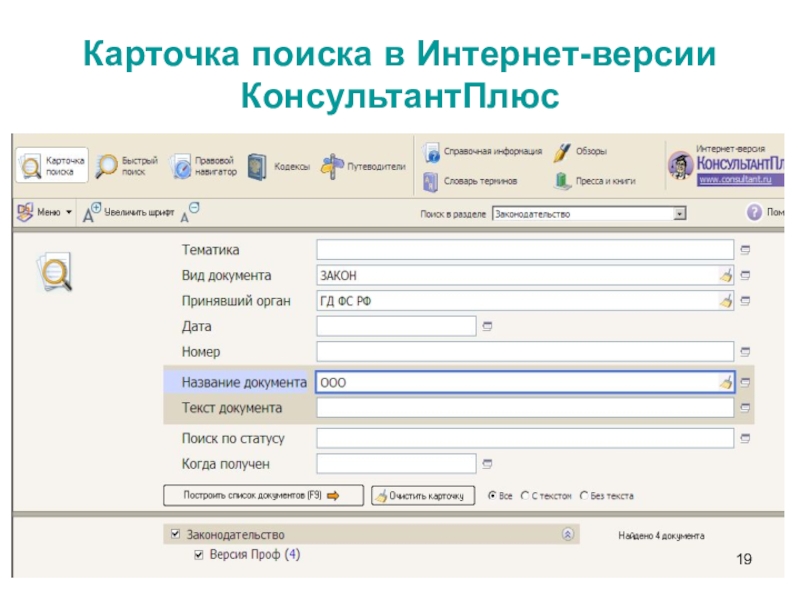Open Быстрый поиск

[128, 166]
